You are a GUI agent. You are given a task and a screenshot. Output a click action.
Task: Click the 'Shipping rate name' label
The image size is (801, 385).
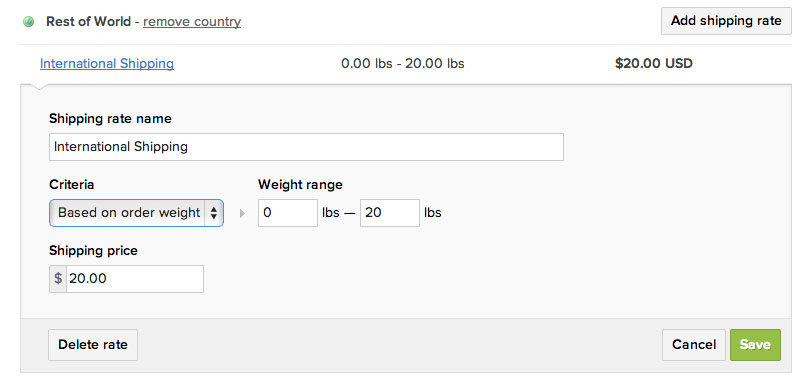[x=110, y=118]
